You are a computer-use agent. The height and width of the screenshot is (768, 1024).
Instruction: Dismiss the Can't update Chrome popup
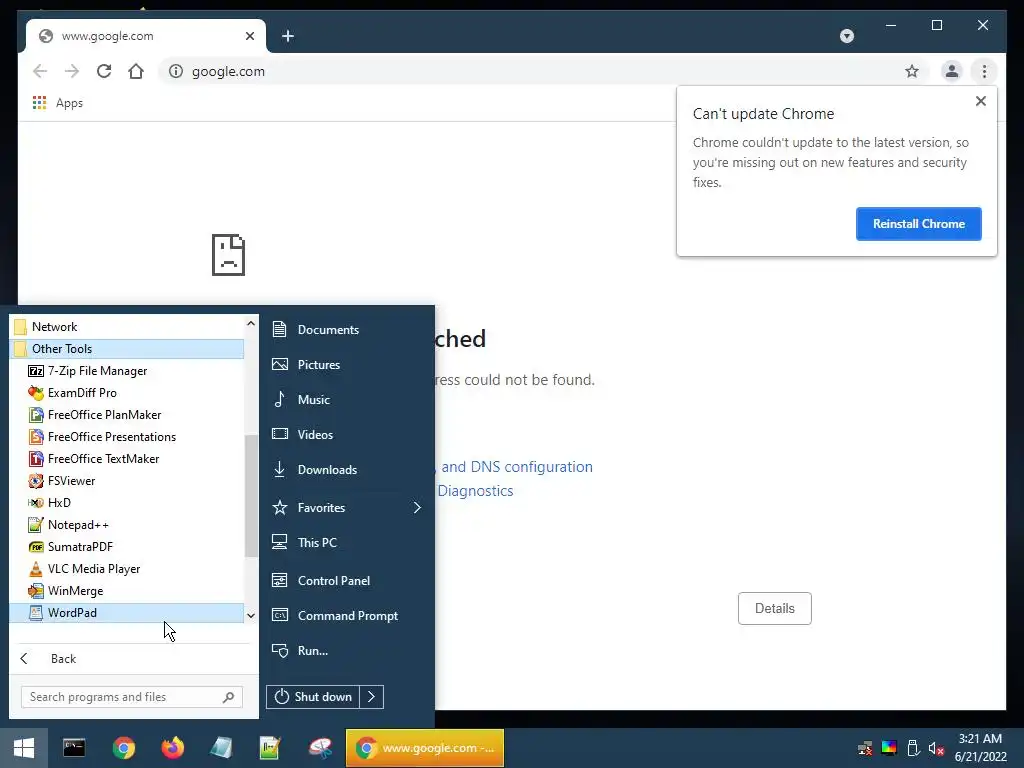pyautogui.click(x=980, y=101)
